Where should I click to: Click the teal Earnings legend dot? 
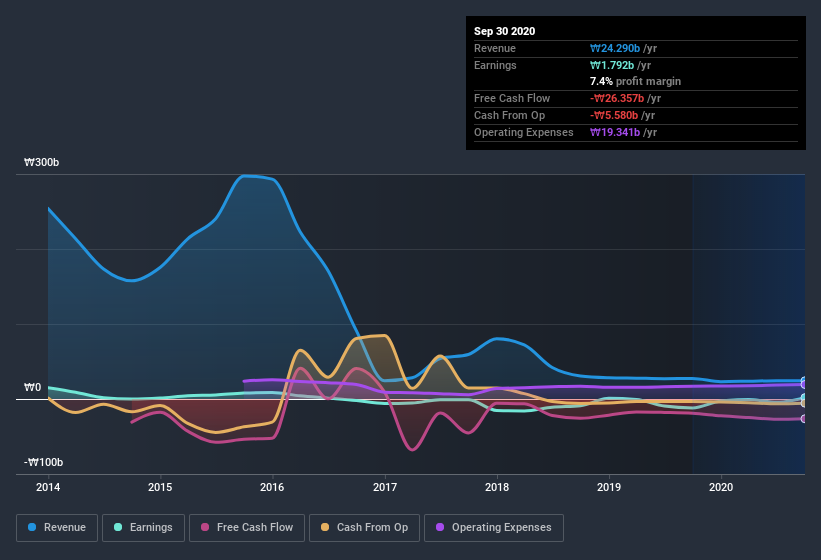[119, 527]
